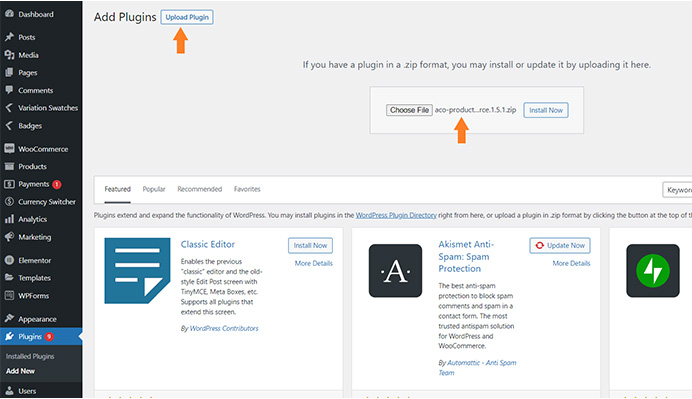Open the WordPress Plugin Directory link
This screenshot has height=399, width=692.
coord(396,215)
